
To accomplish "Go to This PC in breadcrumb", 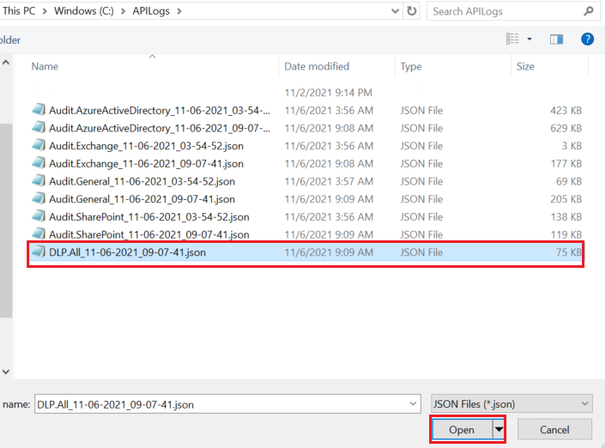I will pos(19,11).
